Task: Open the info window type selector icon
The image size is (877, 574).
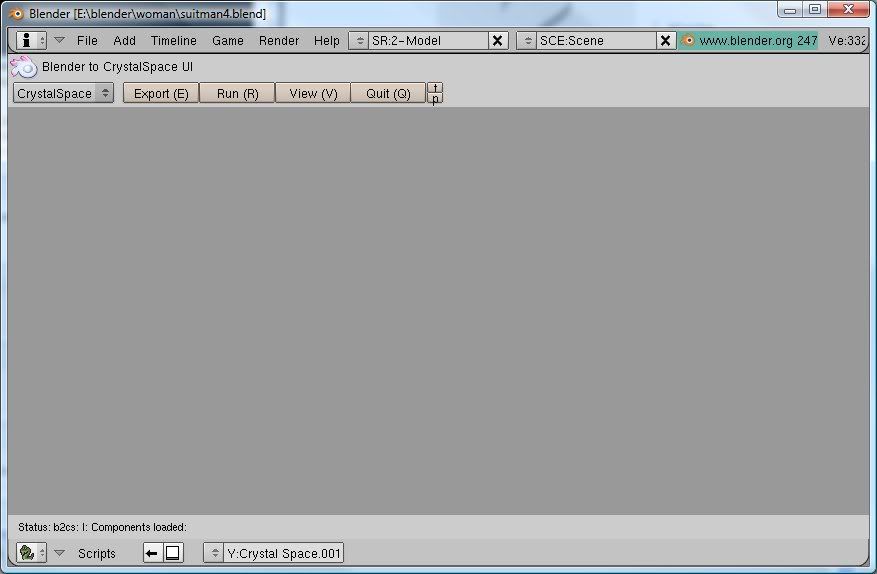Action: pos(31,40)
